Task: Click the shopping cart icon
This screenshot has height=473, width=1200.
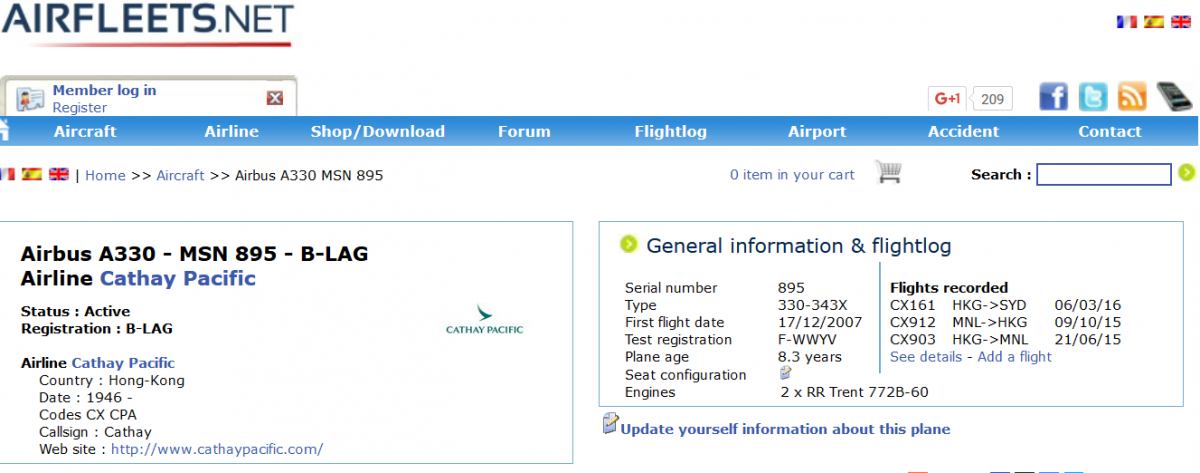Action: 888,173
